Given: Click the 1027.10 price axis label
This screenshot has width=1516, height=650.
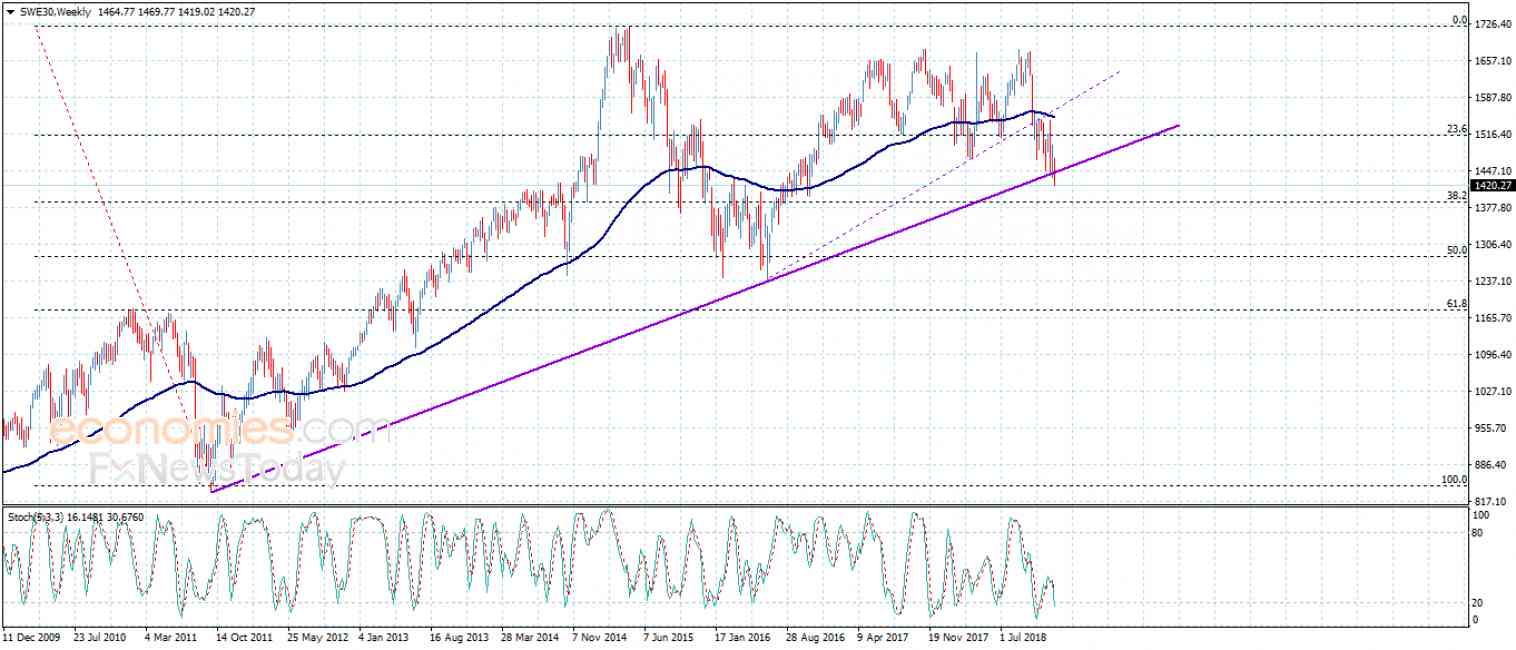Looking at the screenshot, I should 1493,392.
